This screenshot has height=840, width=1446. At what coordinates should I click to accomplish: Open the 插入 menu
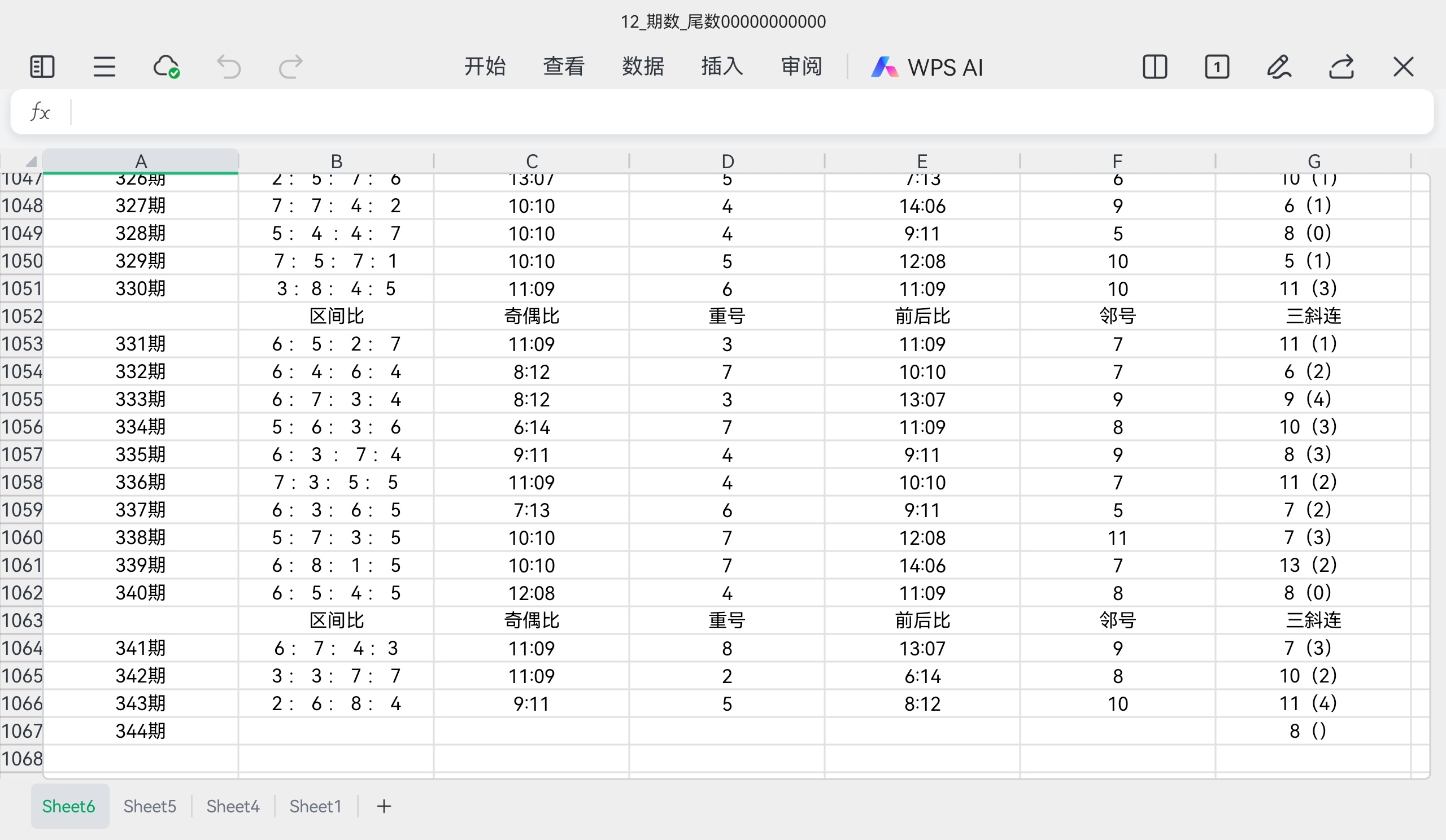click(x=722, y=67)
